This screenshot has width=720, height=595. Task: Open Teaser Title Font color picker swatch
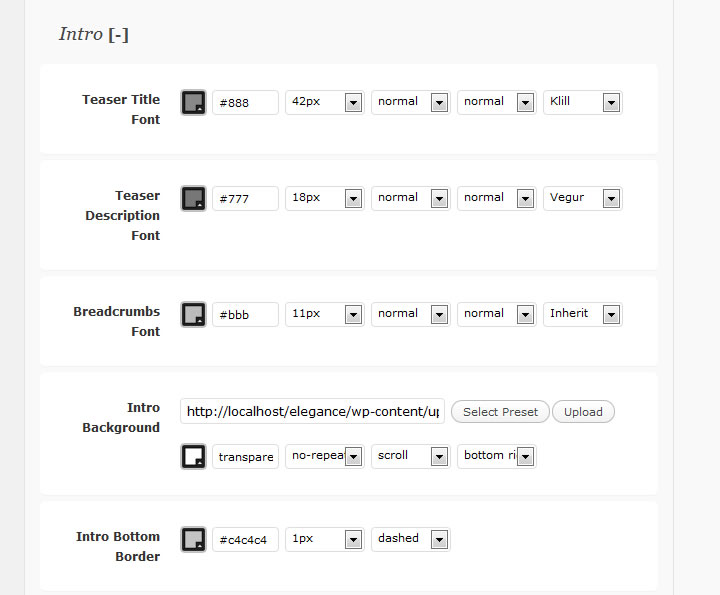click(193, 102)
